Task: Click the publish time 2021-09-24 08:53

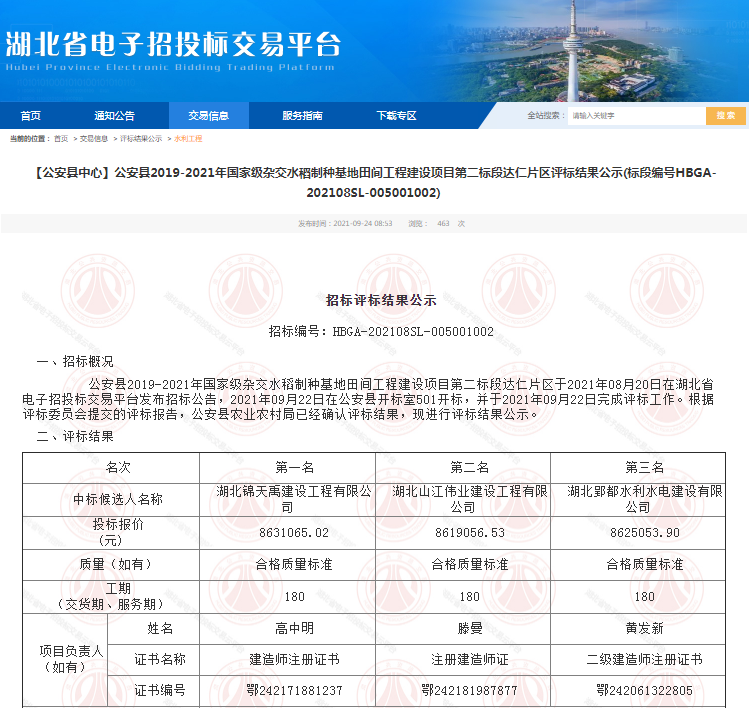Action: (x=345, y=224)
